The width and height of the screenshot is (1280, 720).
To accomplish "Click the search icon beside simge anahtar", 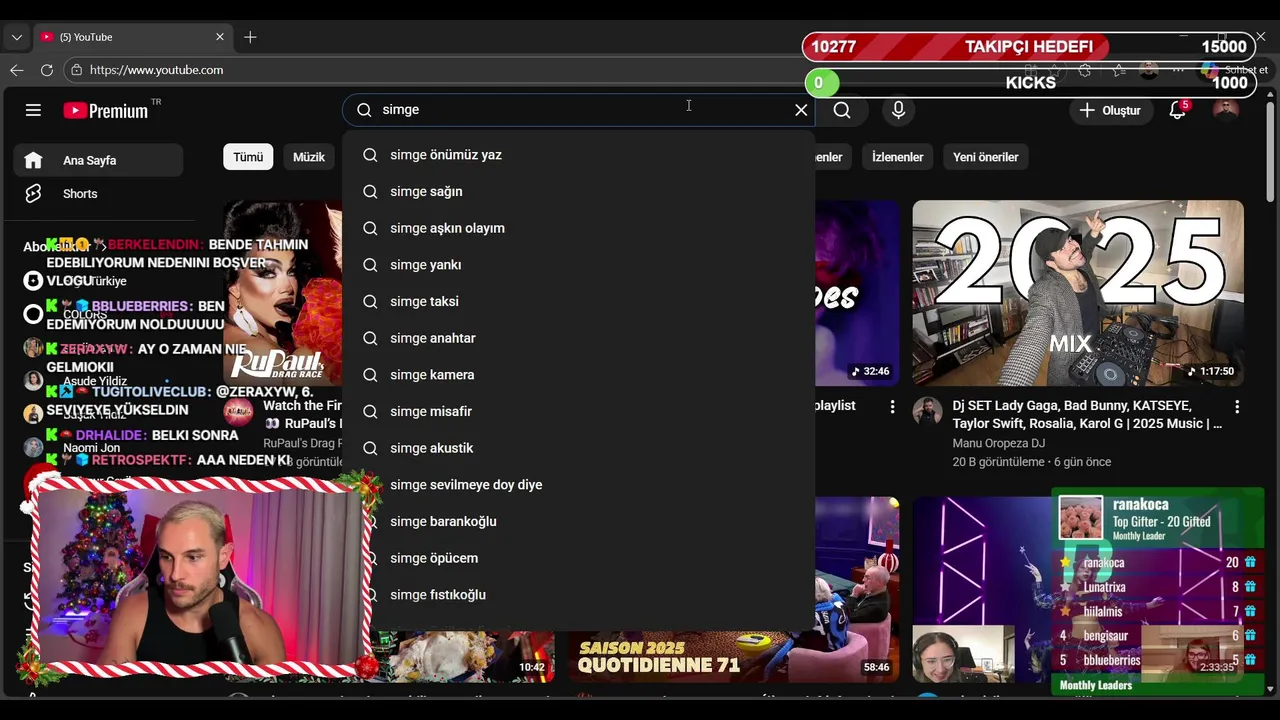I will point(370,338).
